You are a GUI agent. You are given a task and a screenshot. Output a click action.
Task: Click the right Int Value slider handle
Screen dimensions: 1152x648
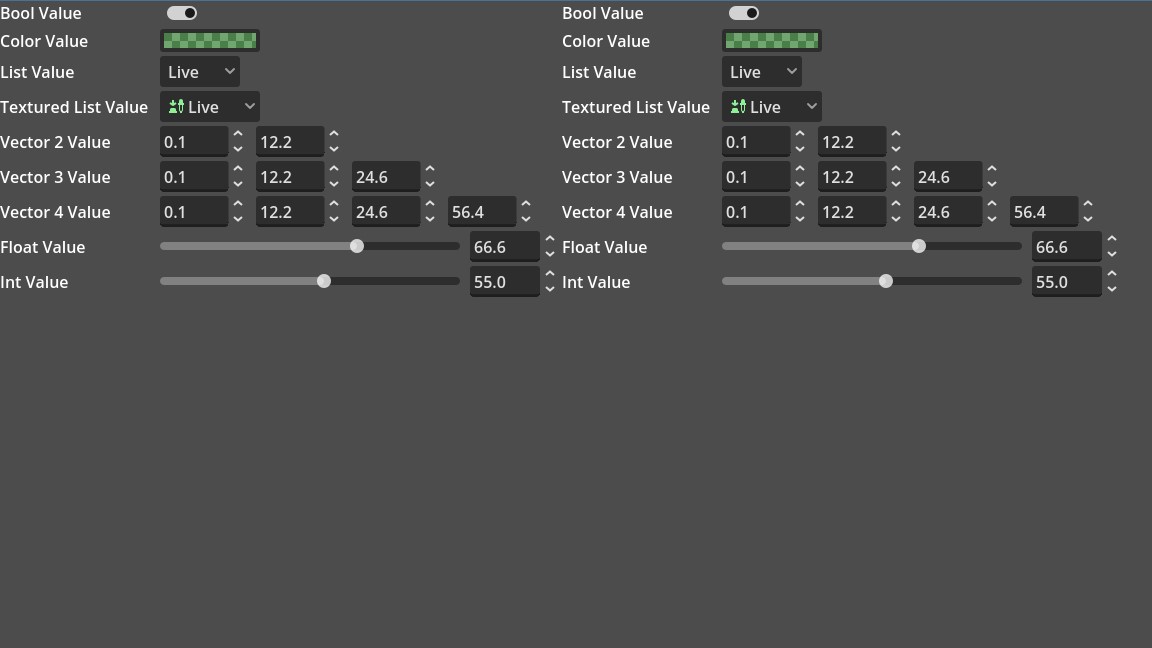(x=886, y=281)
